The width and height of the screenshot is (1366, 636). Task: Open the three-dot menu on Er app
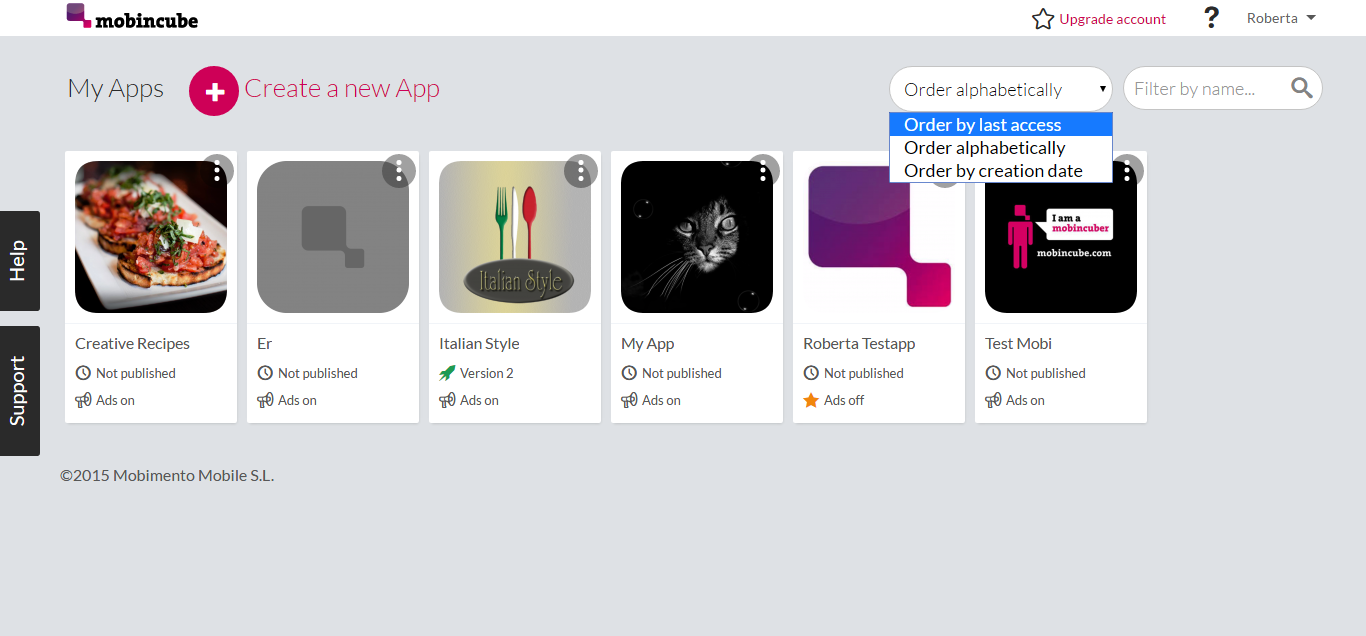click(x=399, y=171)
